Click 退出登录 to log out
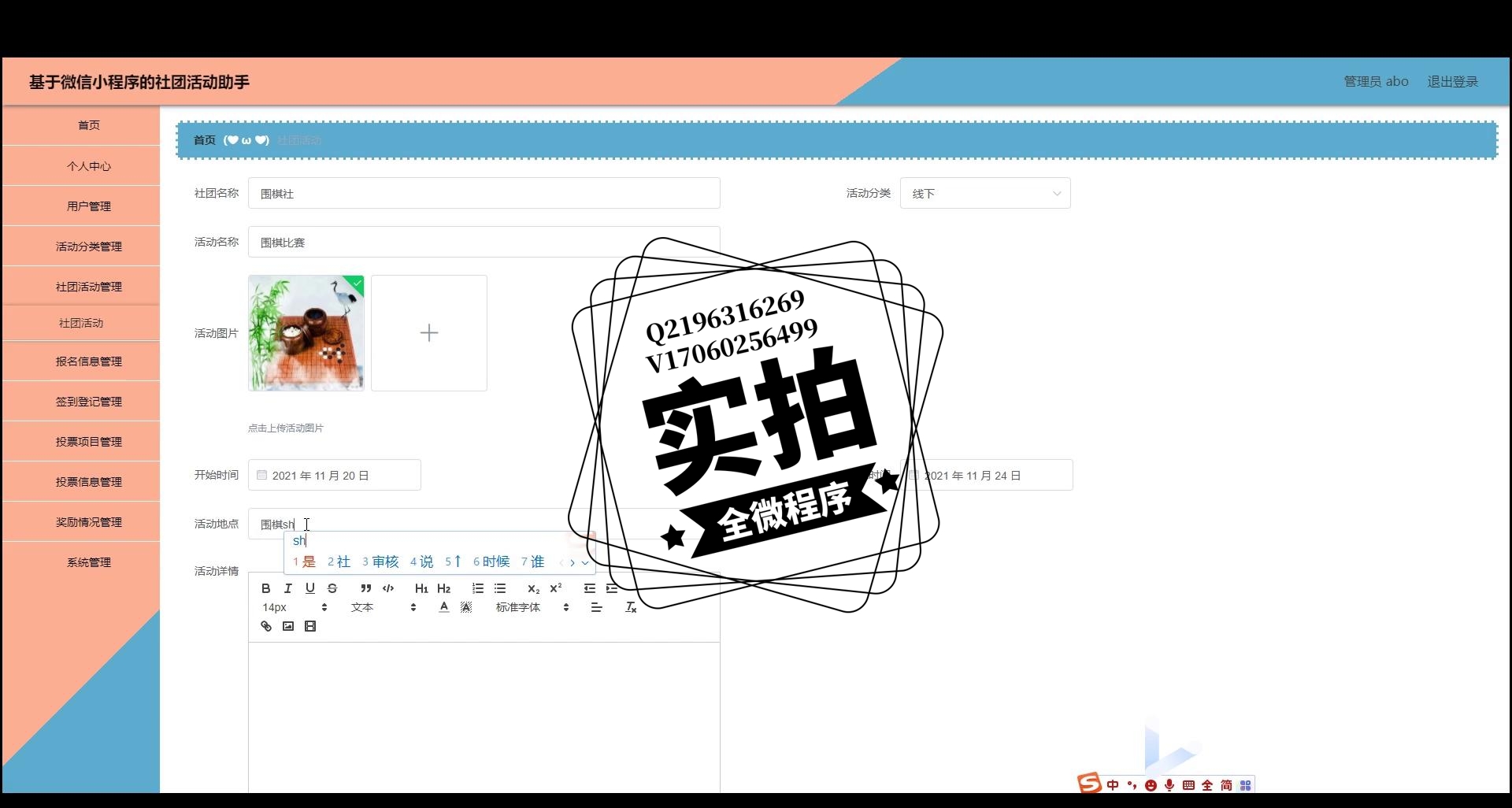The width and height of the screenshot is (1512, 808). click(1452, 82)
